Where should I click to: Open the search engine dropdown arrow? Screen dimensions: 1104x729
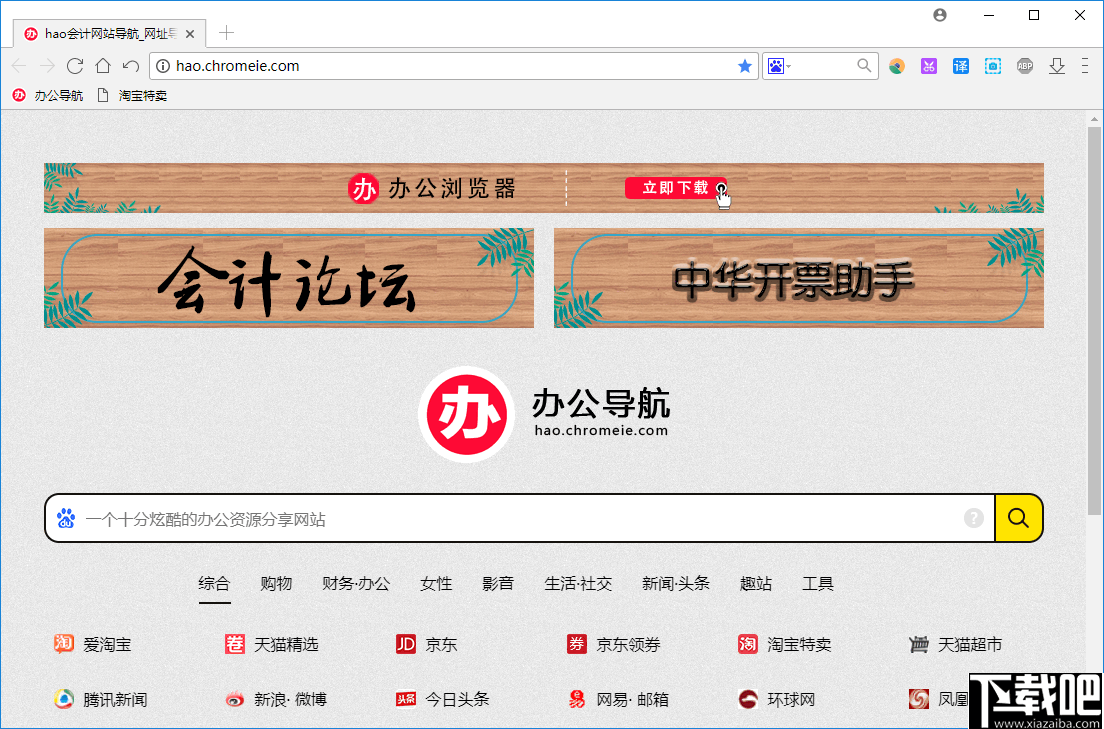787,65
